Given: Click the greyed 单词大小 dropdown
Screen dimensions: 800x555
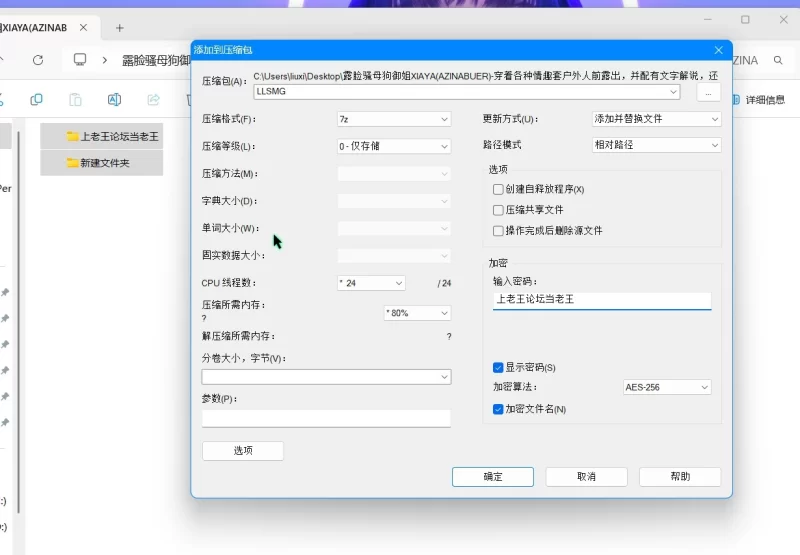Looking at the screenshot, I should pyautogui.click(x=393, y=228).
